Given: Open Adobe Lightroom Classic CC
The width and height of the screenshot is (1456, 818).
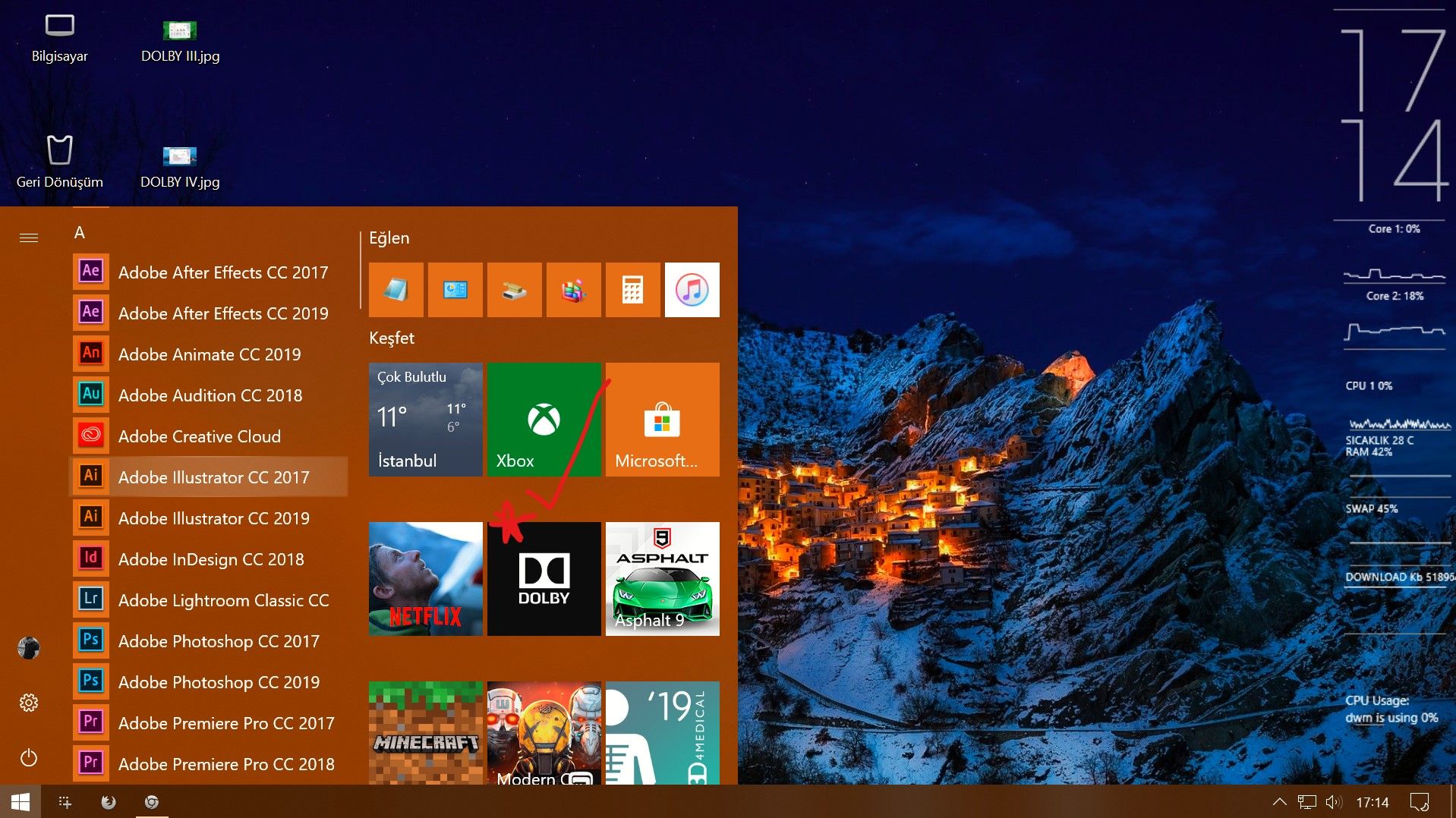Looking at the screenshot, I should (x=209, y=600).
